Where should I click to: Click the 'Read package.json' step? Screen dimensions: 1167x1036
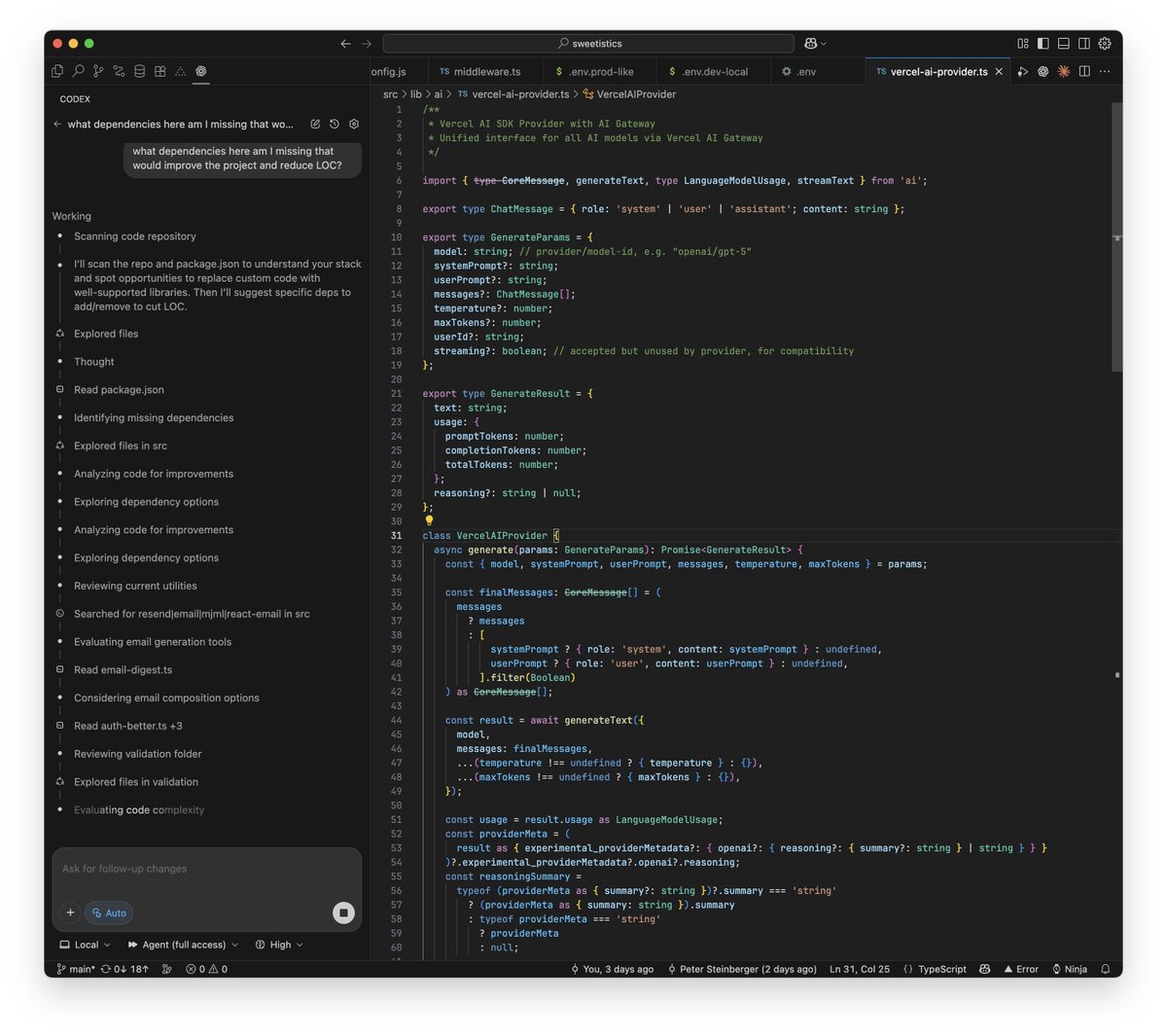point(119,390)
